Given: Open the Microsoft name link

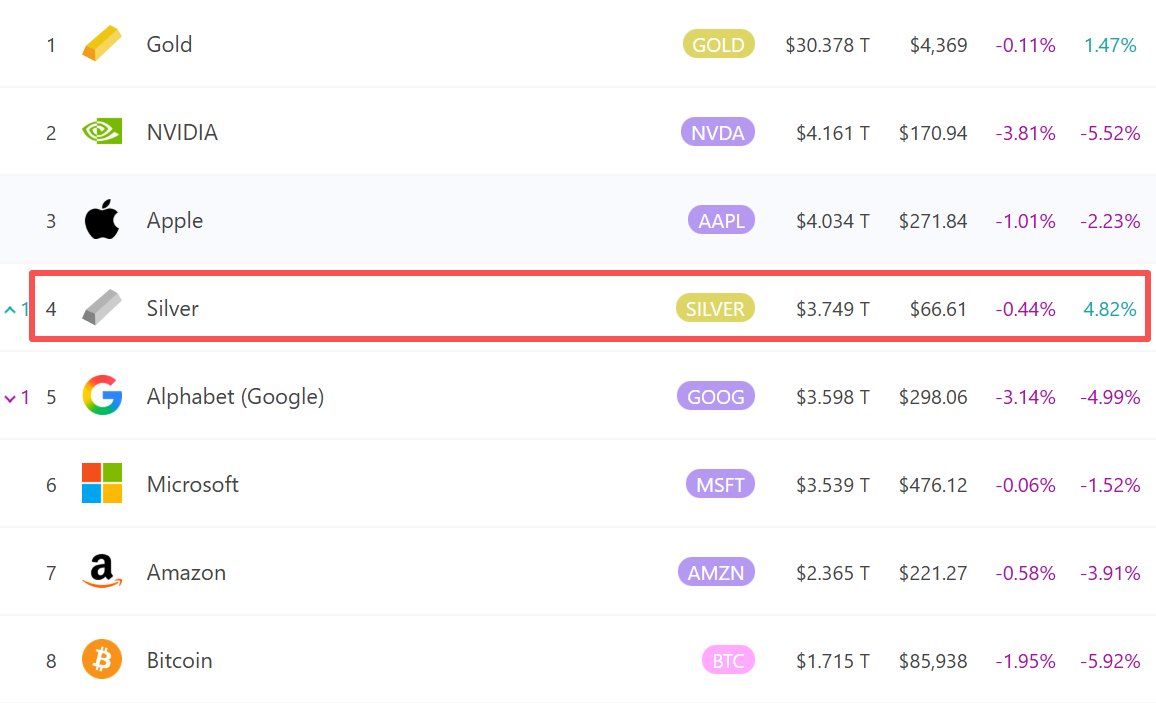Looking at the screenshot, I should tap(193, 484).
